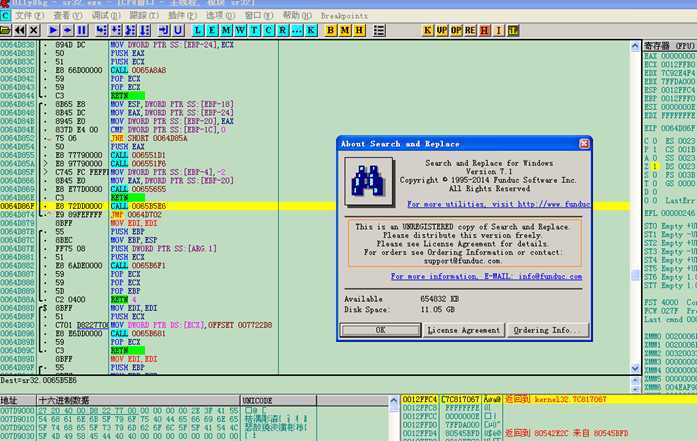Open the 调试(D) menu

click(106, 16)
